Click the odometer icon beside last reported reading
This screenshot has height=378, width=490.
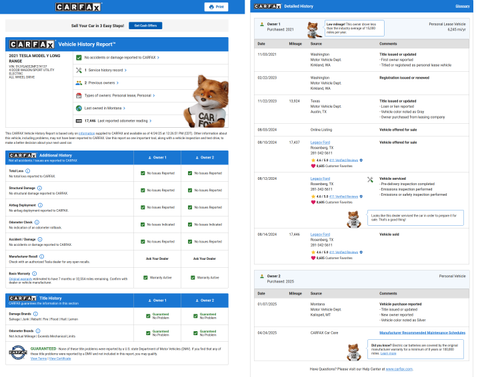click(x=79, y=121)
